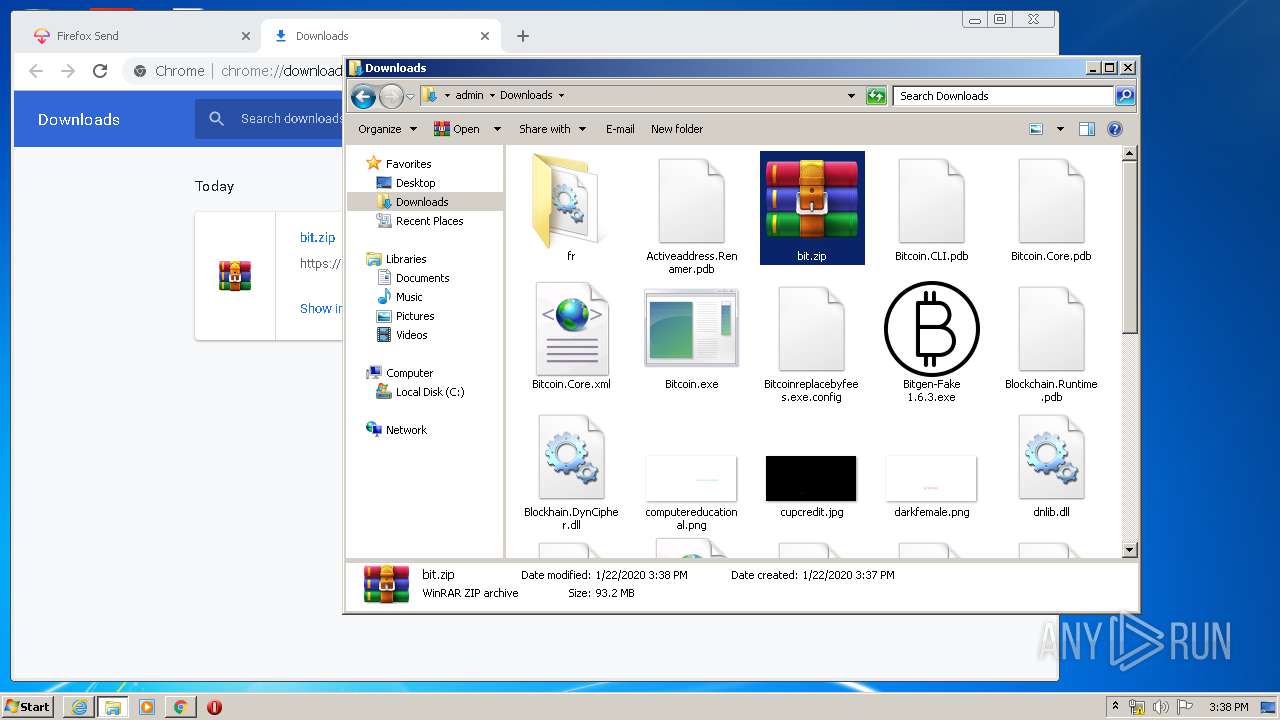Click the search magnifier icon in Explorer
1280x720 pixels.
(x=1125, y=96)
